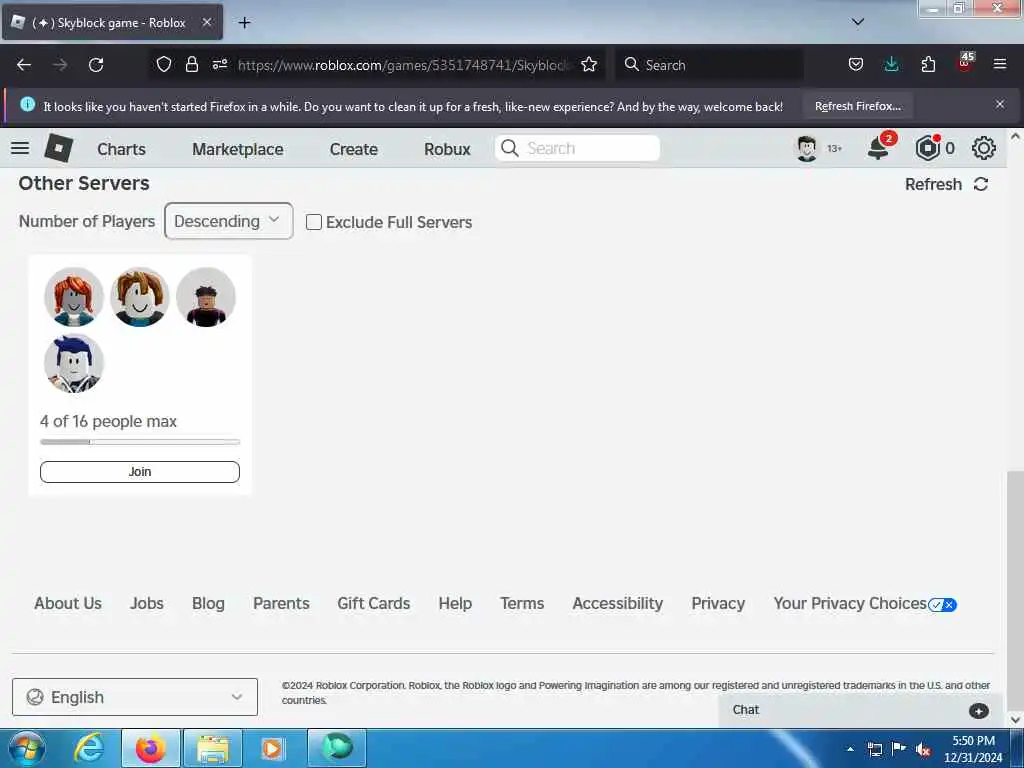Reload the page with Firefox refresh icon
The image size is (1024, 768).
pyautogui.click(x=96, y=65)
